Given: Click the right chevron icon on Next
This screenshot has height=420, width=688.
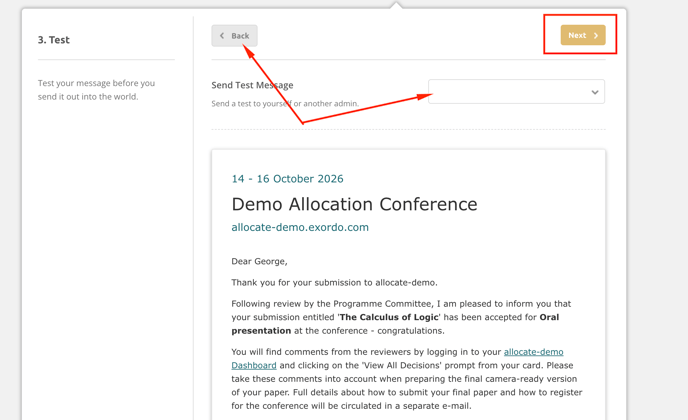Looking at the screenshot, I should tap(596, 36).
